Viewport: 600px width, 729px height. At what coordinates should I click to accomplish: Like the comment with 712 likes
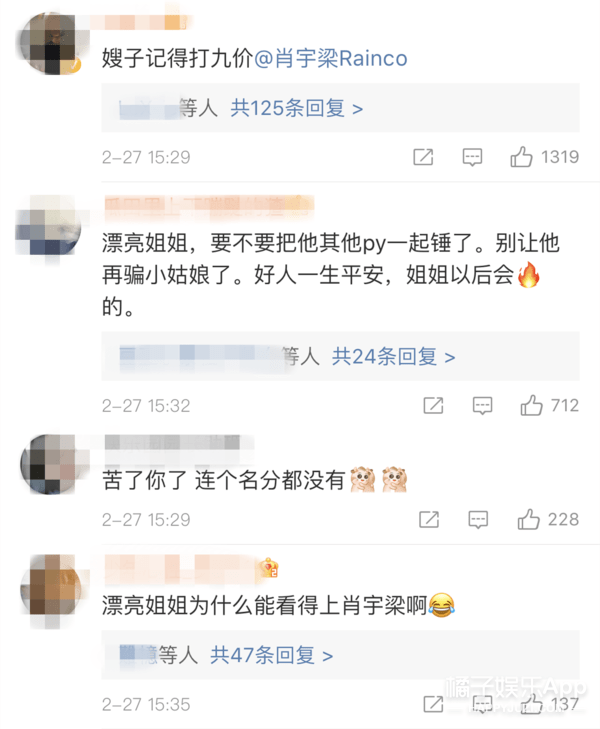(531, 405)
